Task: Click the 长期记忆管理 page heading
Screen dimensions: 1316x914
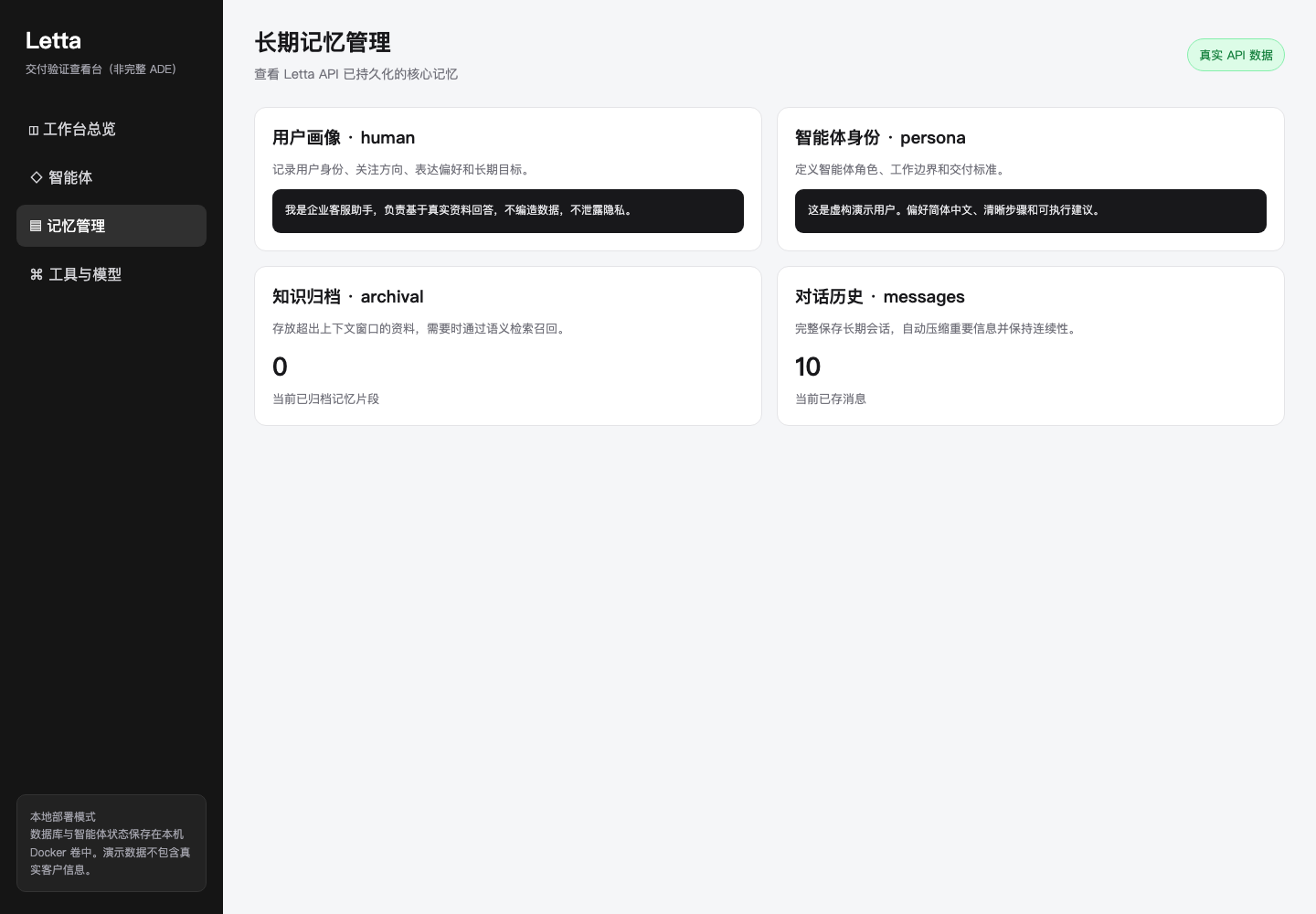Action: pos(323,42)
